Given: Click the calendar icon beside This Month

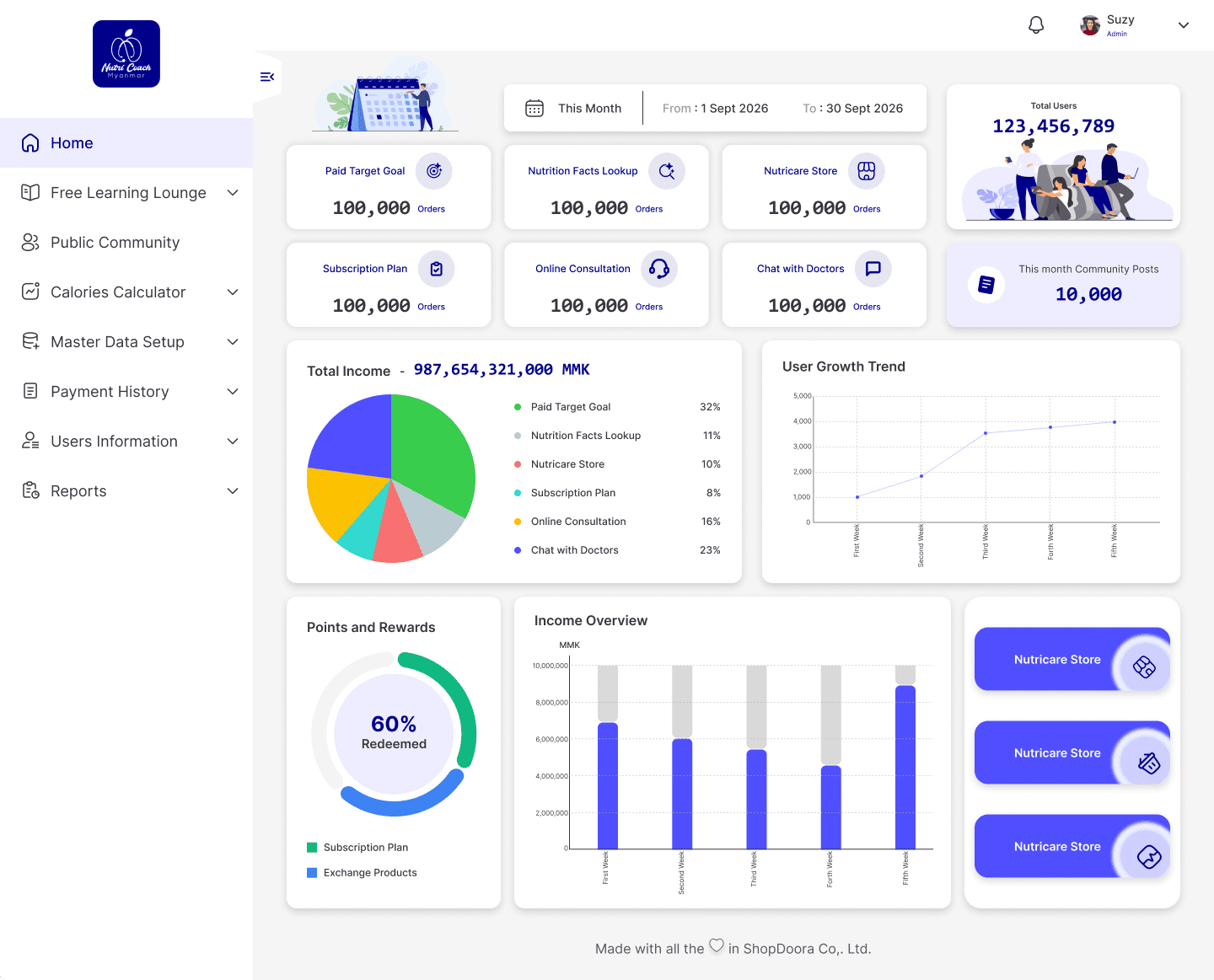Looking at the screenshot, I should click(x=534, y=108).
